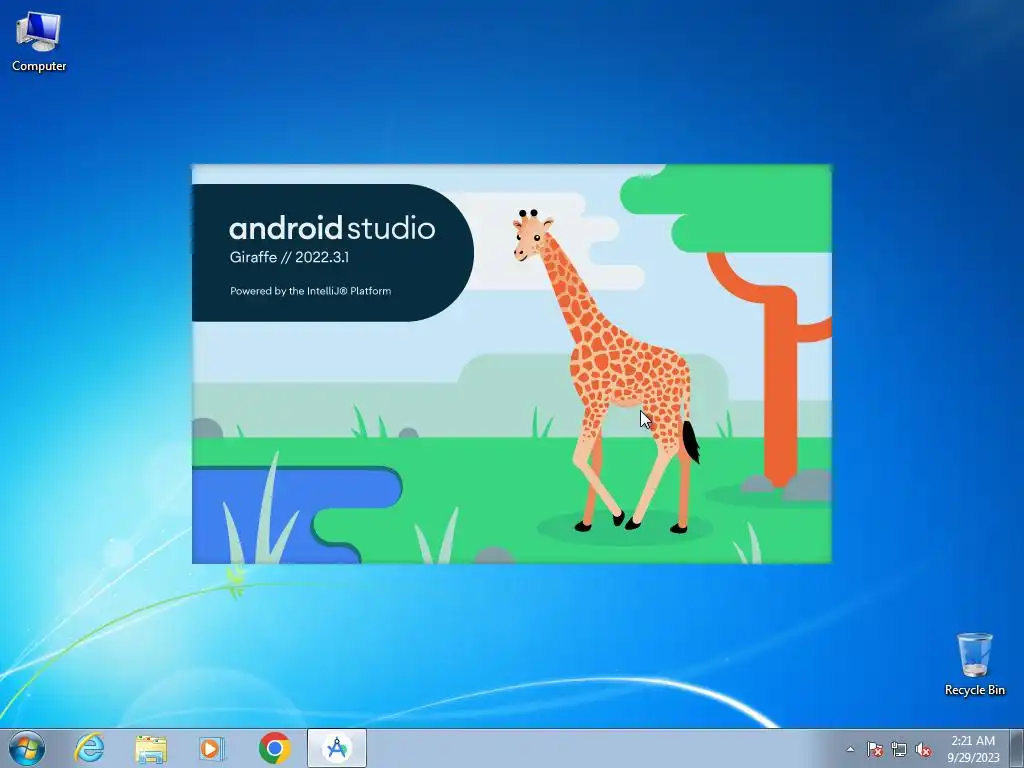Open Action Center flag tray icon
Viewport: 1024px width, 768px height.
[x=874, y=749]
